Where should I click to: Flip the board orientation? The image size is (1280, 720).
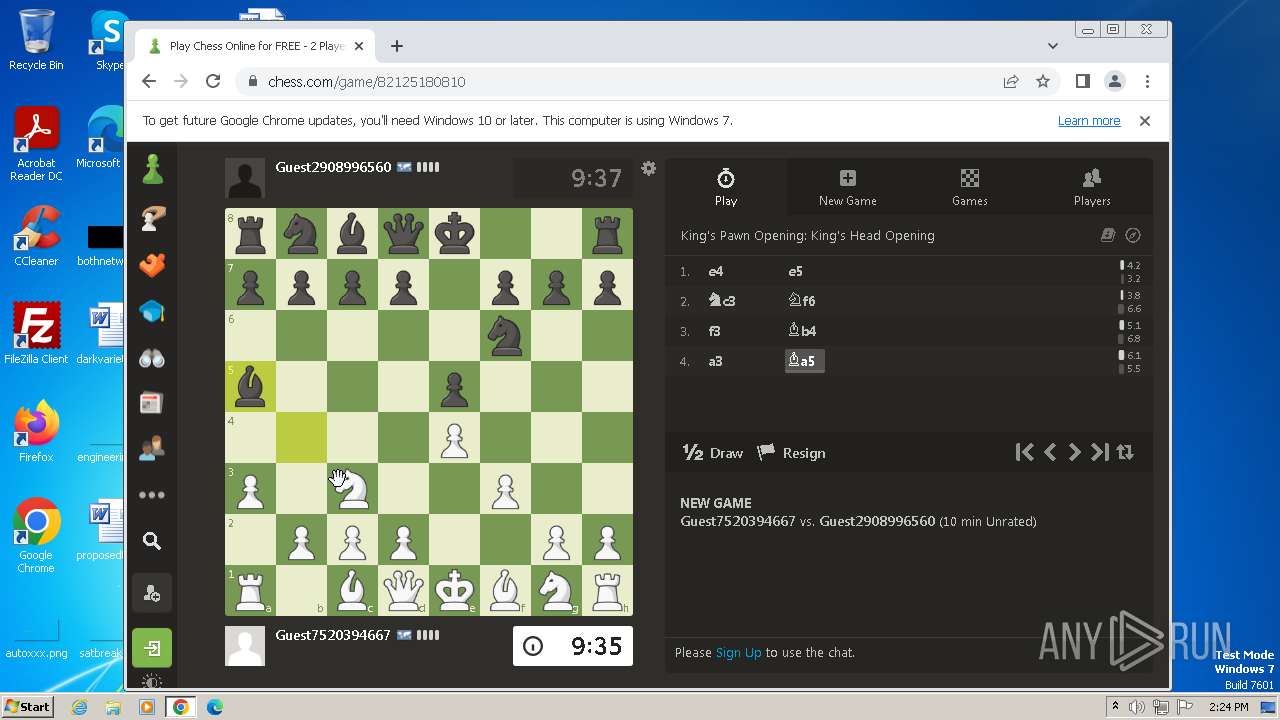click(1125, 452)
